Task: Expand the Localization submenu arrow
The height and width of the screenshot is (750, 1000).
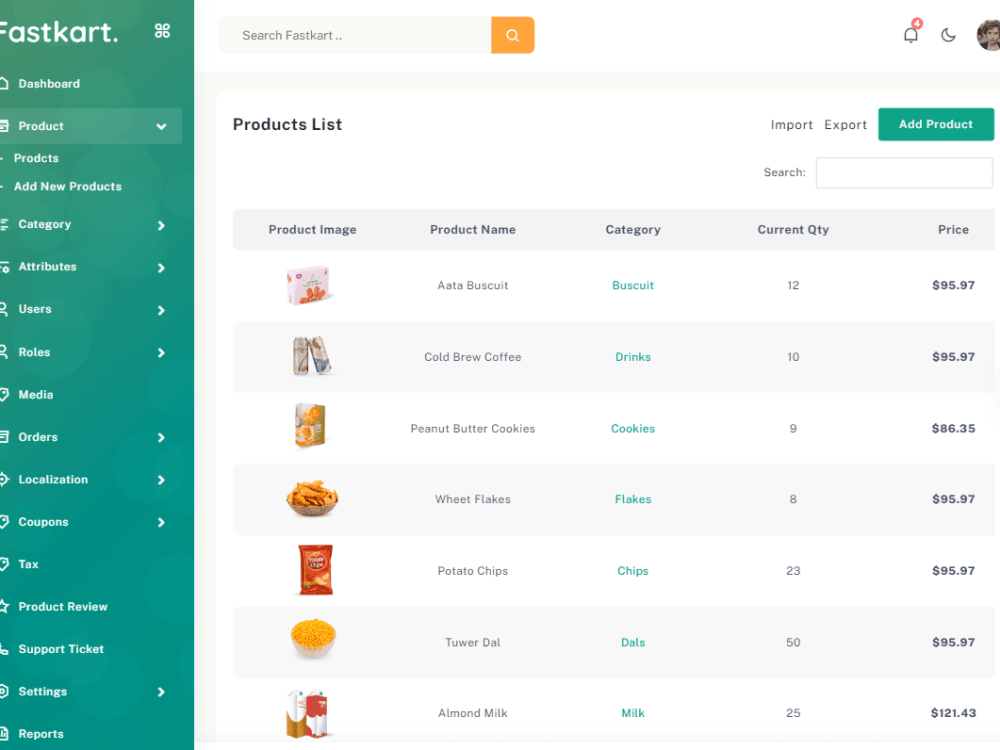Action: tap(161, 480)
